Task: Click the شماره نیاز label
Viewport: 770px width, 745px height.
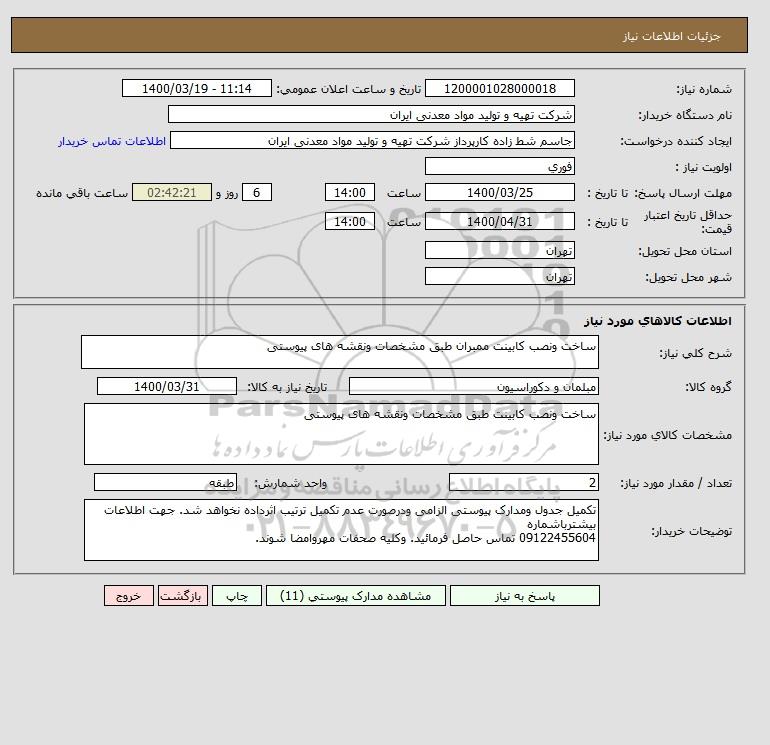Action: (704, 89)
